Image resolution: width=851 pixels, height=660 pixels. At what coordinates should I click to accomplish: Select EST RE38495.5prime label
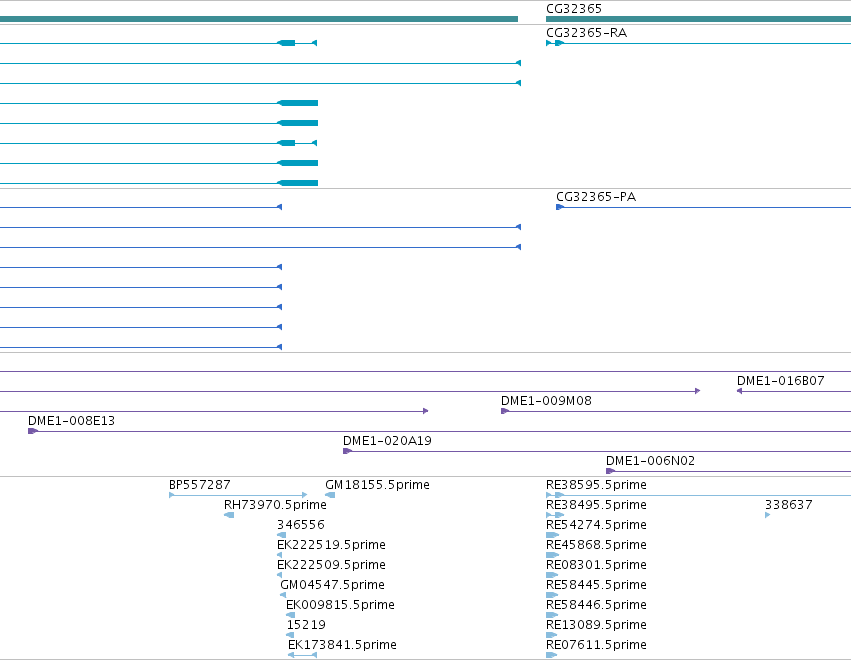(x=596, y=505)
